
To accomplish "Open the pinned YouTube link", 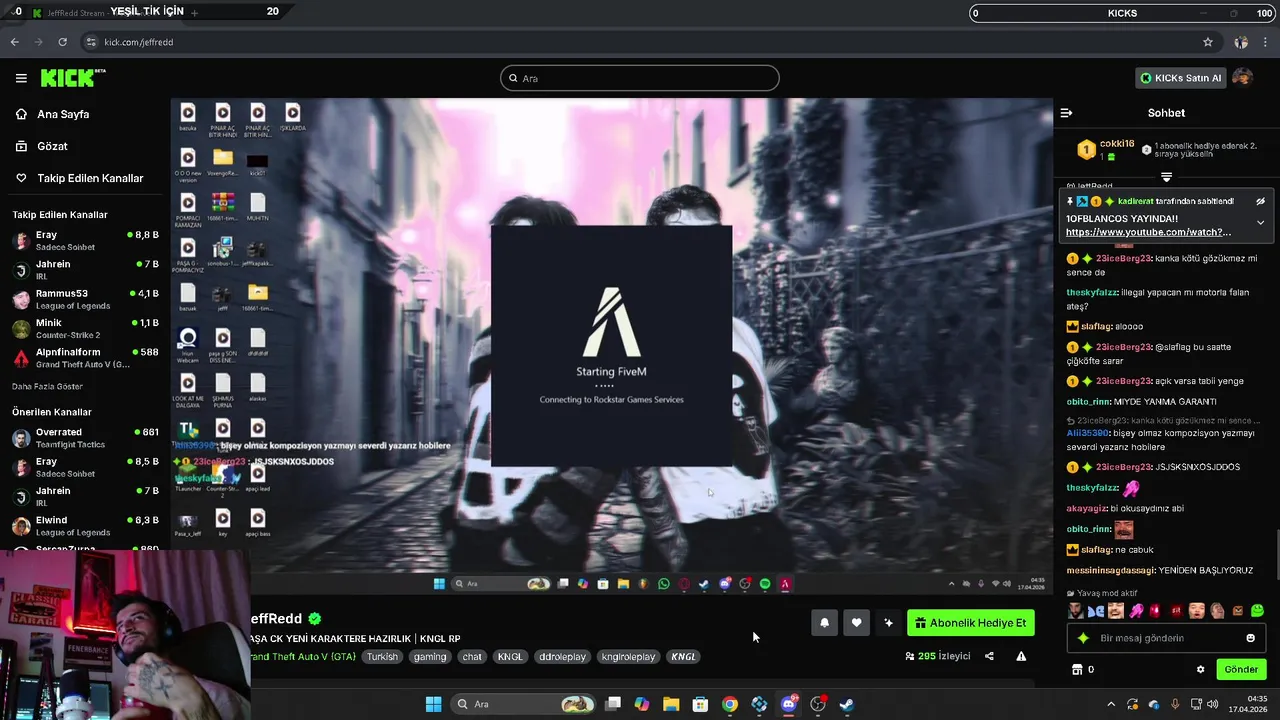I will click(x=1148, y=232).
